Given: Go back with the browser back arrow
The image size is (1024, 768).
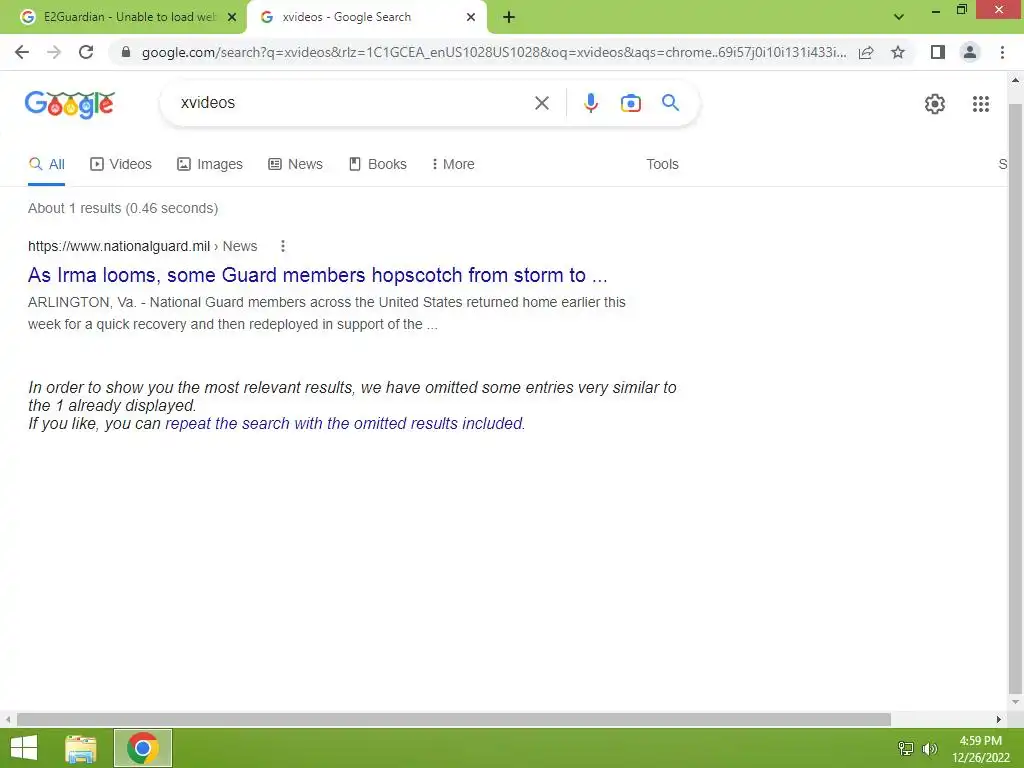Looking at the screenshot, I should pyautogui.click(x=22, y=52).
